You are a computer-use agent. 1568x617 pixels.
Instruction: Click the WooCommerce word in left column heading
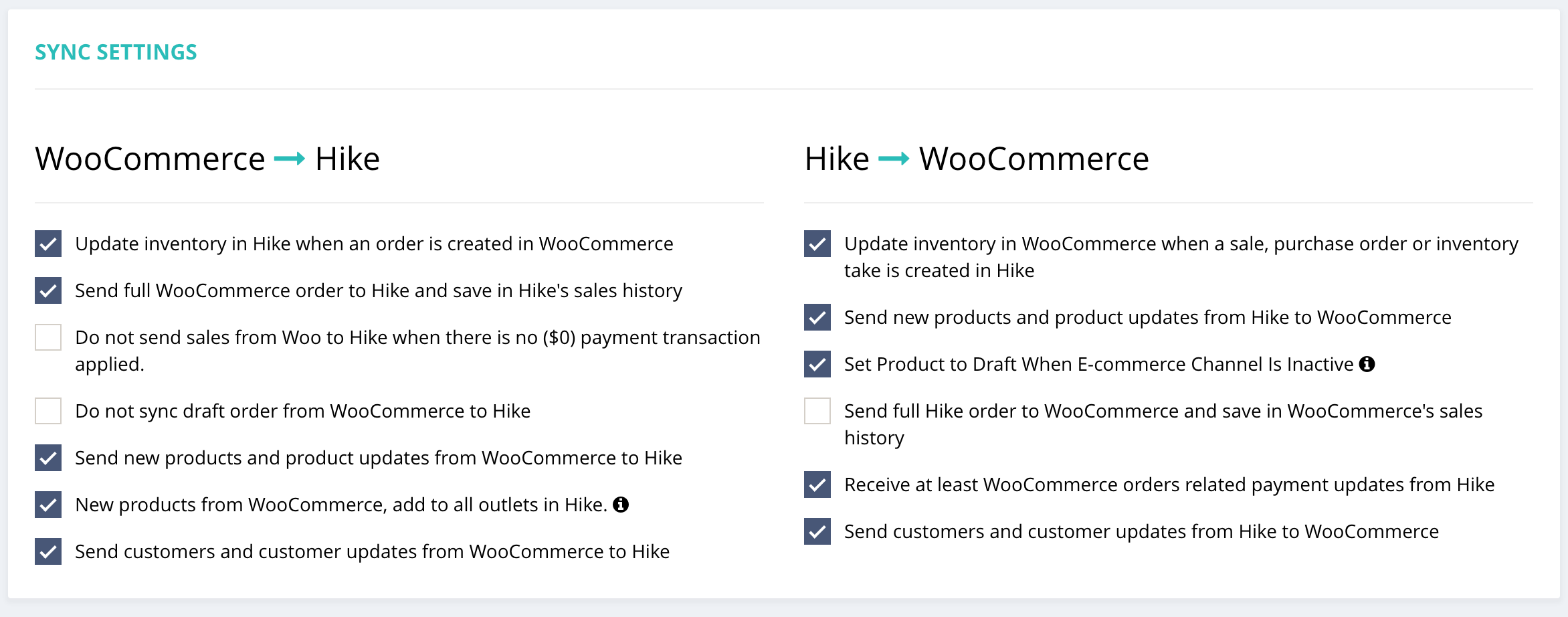(150, 159)
